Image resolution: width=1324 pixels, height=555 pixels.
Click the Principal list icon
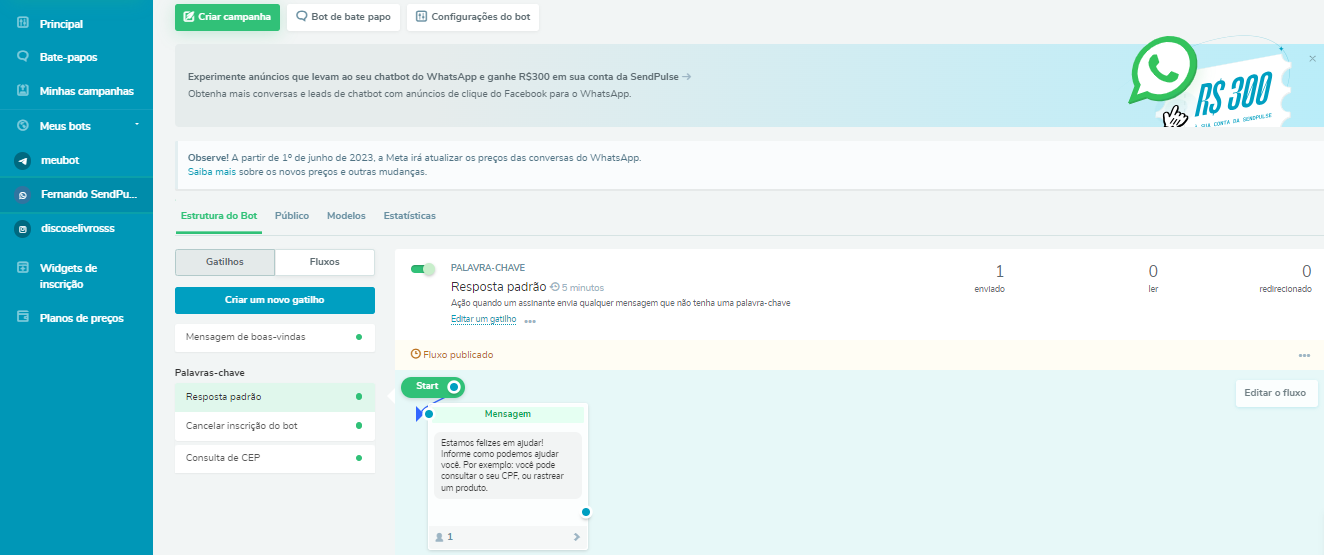(x=22, y=23)
